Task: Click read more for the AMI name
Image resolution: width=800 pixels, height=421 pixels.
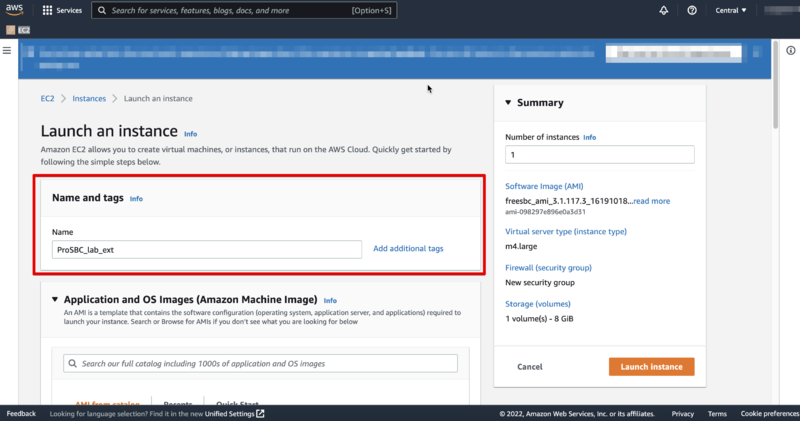Action: tap(652, 201)
